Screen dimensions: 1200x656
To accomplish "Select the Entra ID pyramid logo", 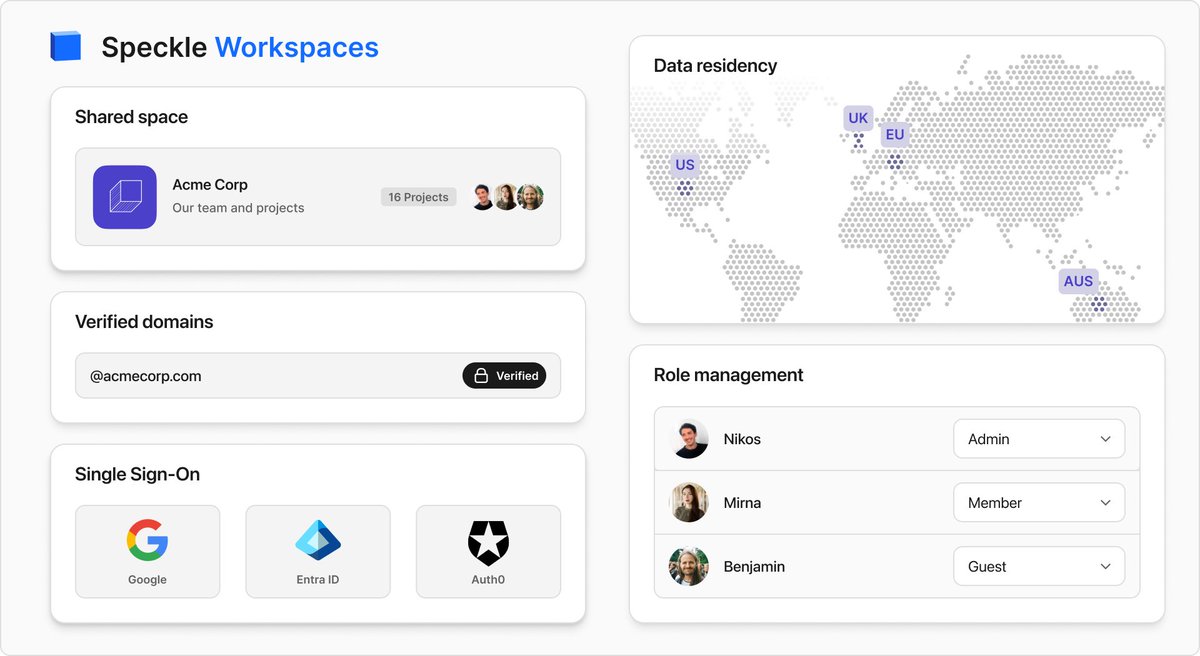I will click(318, 540).
